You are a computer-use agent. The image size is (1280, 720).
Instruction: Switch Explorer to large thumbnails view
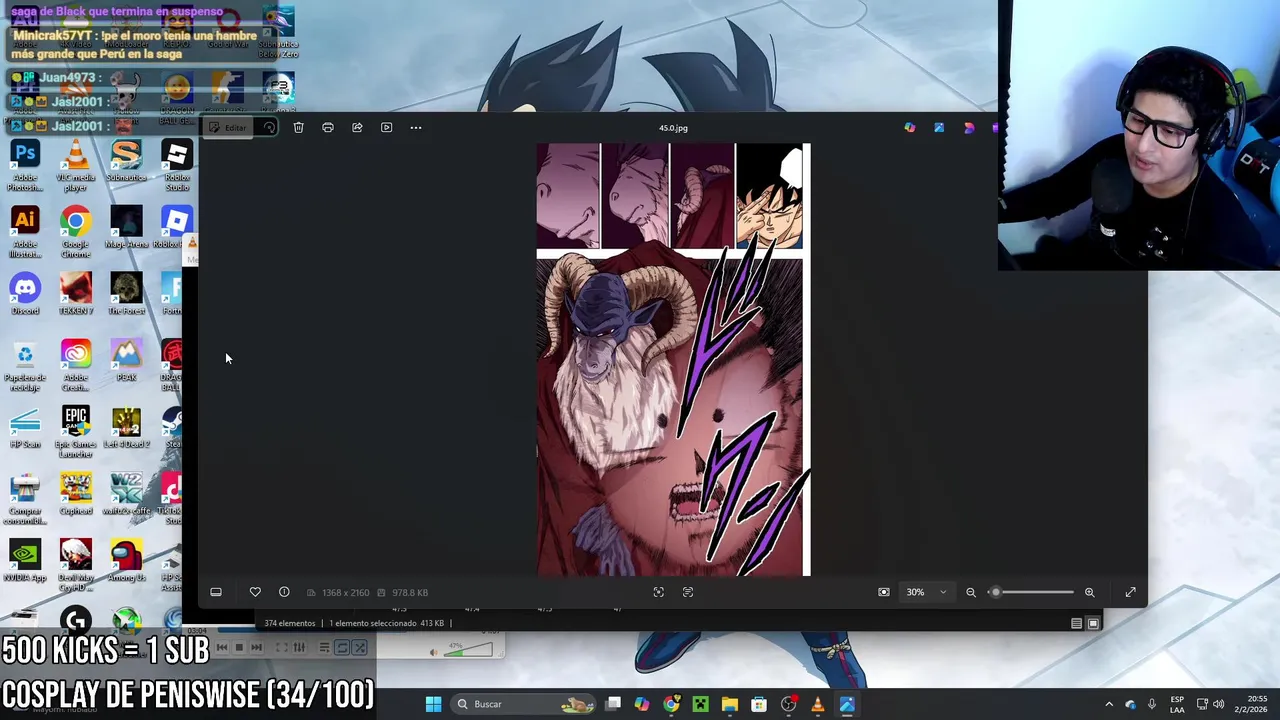(x=1093, y=623)
